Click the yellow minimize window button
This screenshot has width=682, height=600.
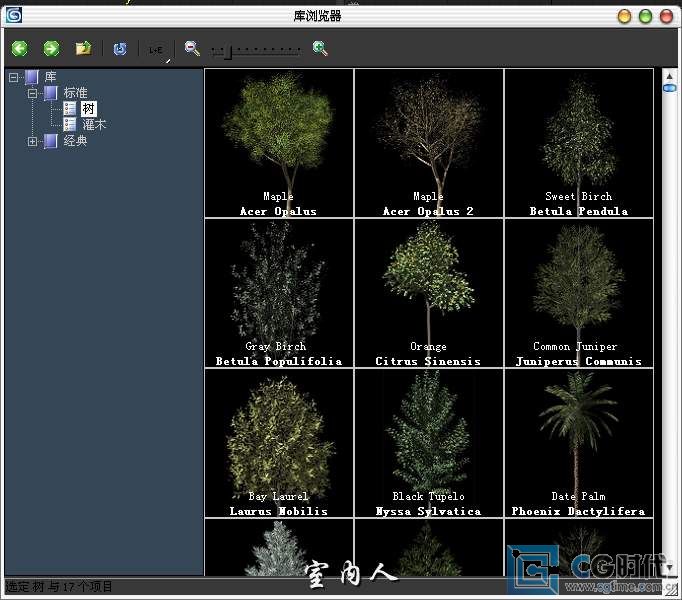click(624, 17)
